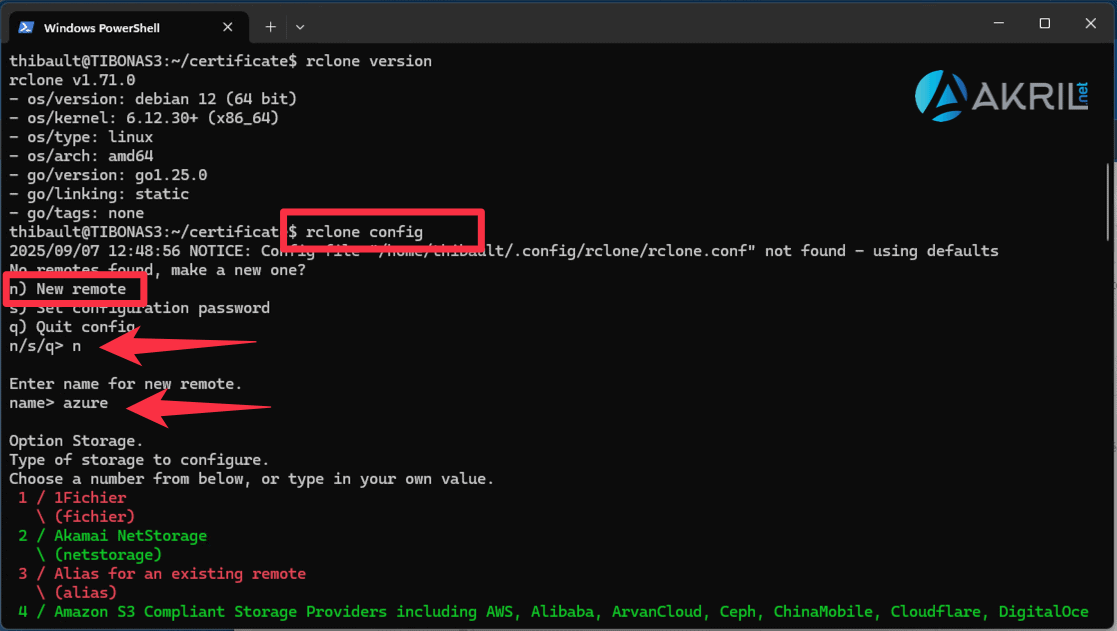Viewport: 1117px width, 631px height.
Task: Click the 'go/version: go1.25.0' line
Action: coord(108,174)
